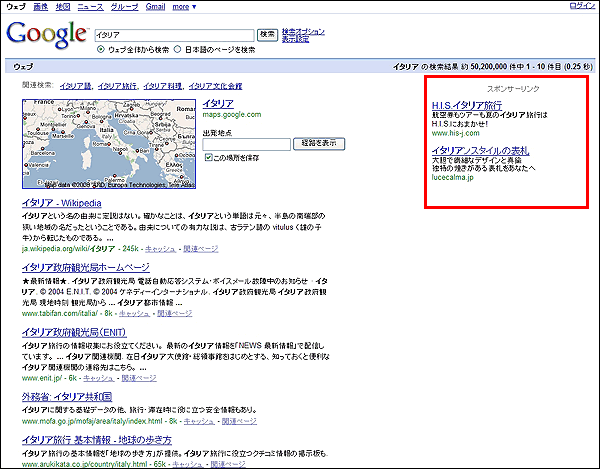
Task: Open the 'イタリア - Wikipedia' result
Action: click(x=61, y=203)
